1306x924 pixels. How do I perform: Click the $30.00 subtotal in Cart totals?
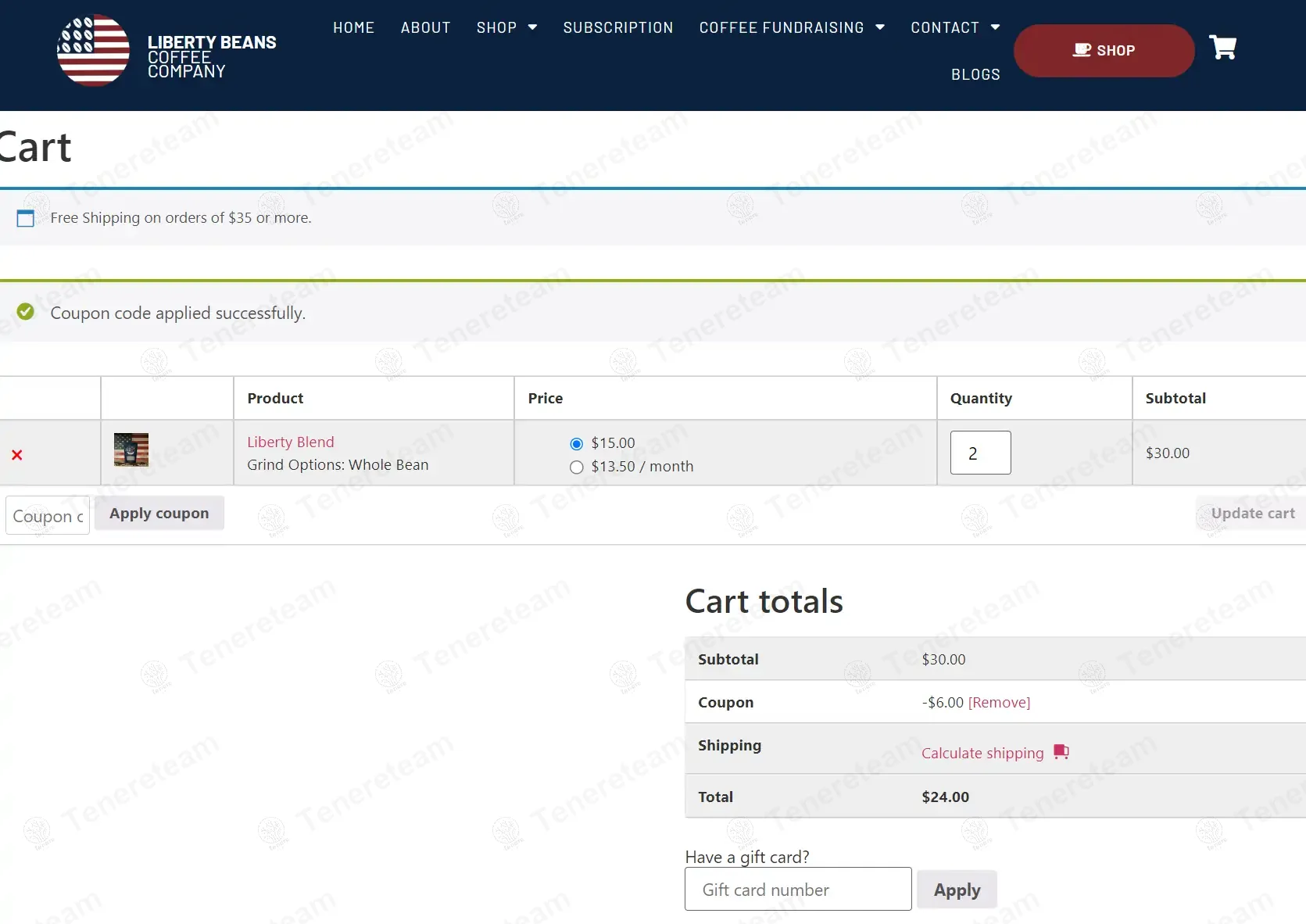tap(943, 660)
